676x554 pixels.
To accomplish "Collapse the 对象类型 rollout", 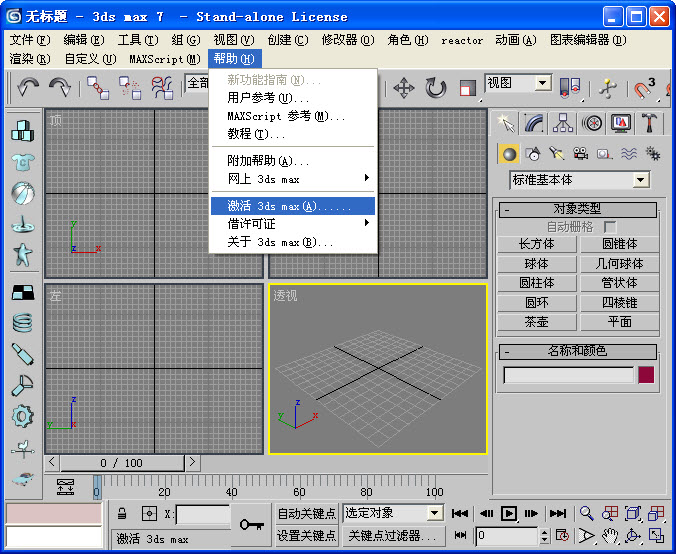I will (x=507, y=210).
